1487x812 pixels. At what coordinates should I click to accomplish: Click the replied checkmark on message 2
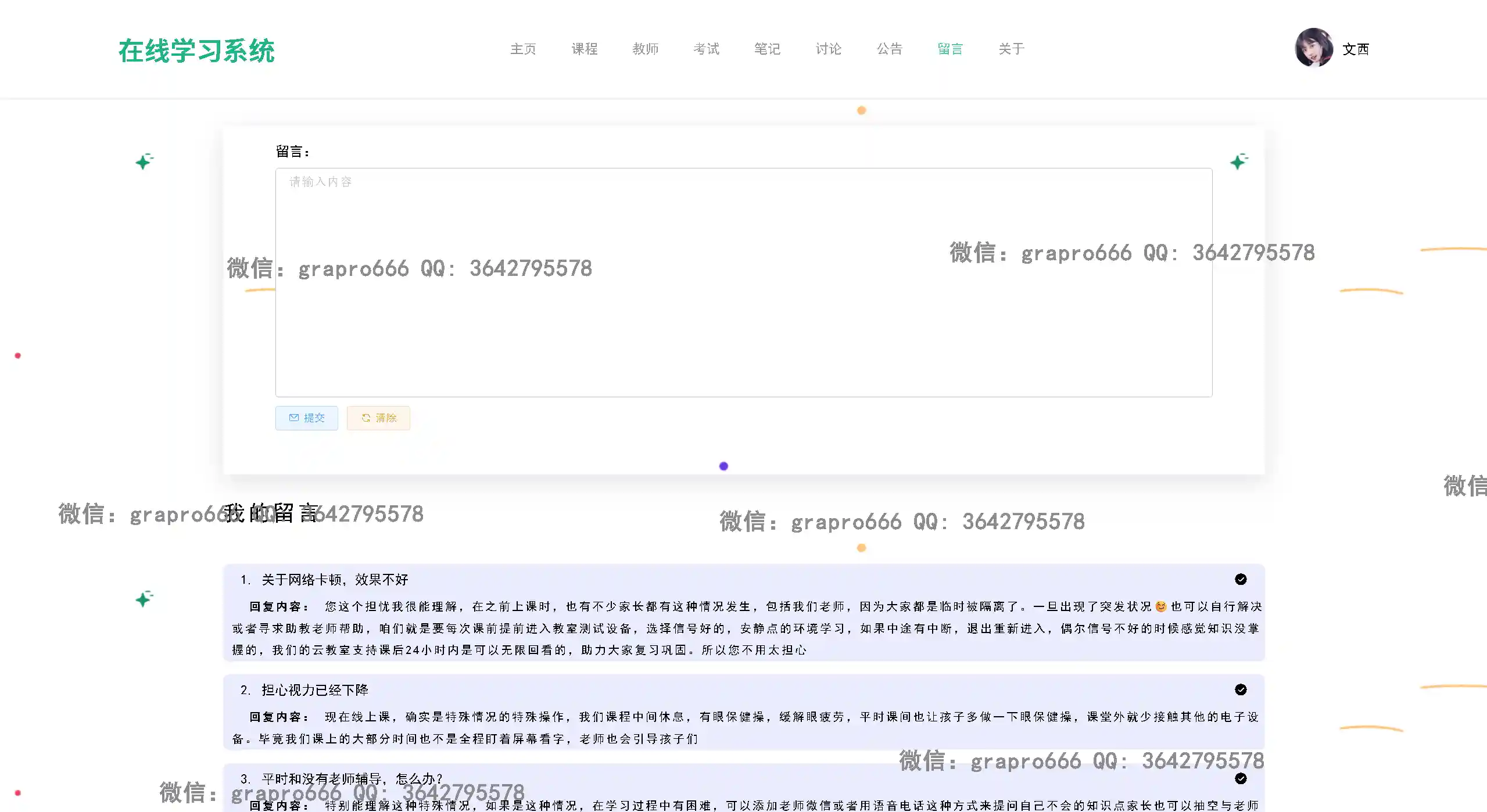tap(1241, 689)
